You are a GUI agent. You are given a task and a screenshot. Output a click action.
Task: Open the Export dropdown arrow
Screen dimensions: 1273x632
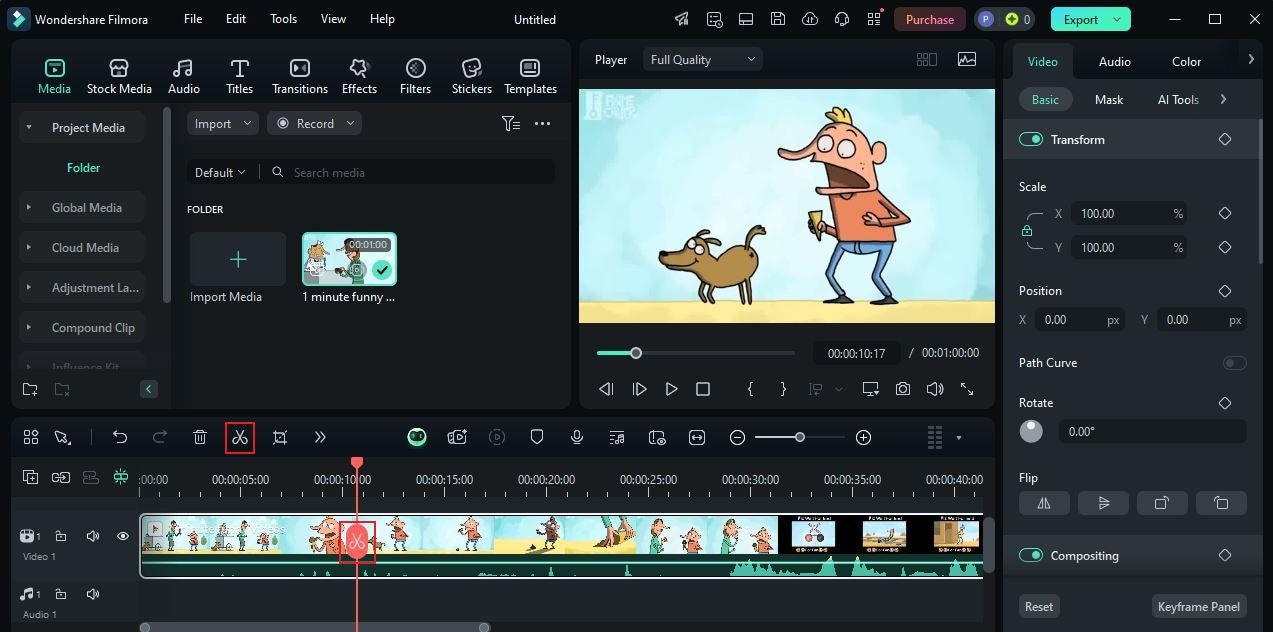1118,19
